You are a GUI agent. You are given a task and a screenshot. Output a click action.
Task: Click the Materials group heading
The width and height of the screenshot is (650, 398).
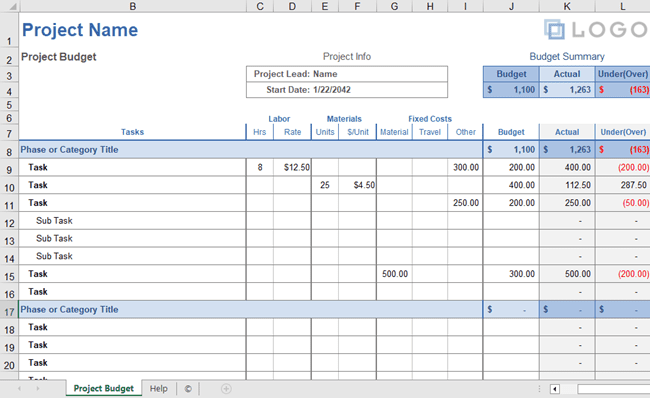point(344,119)
